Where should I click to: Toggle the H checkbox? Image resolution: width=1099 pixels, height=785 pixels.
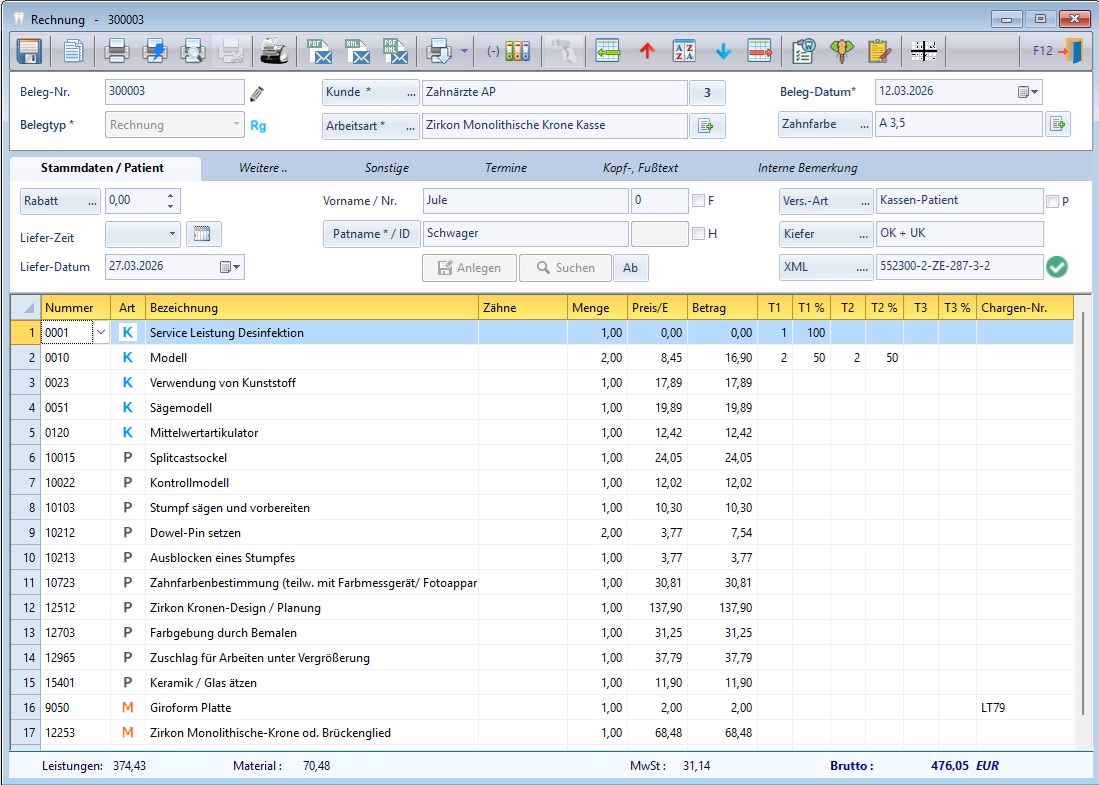coord(698,234)
